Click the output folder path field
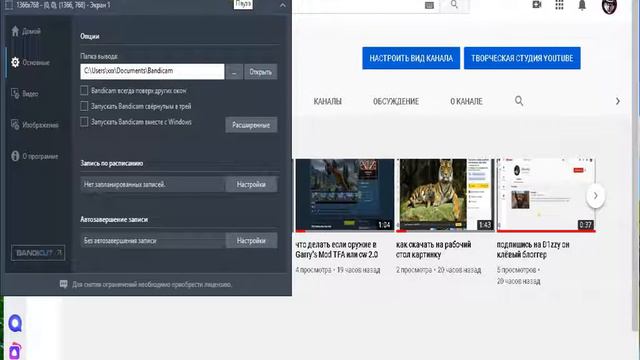Image resolution: width=640 pixels, height=360 pixels. pos(152,71)
